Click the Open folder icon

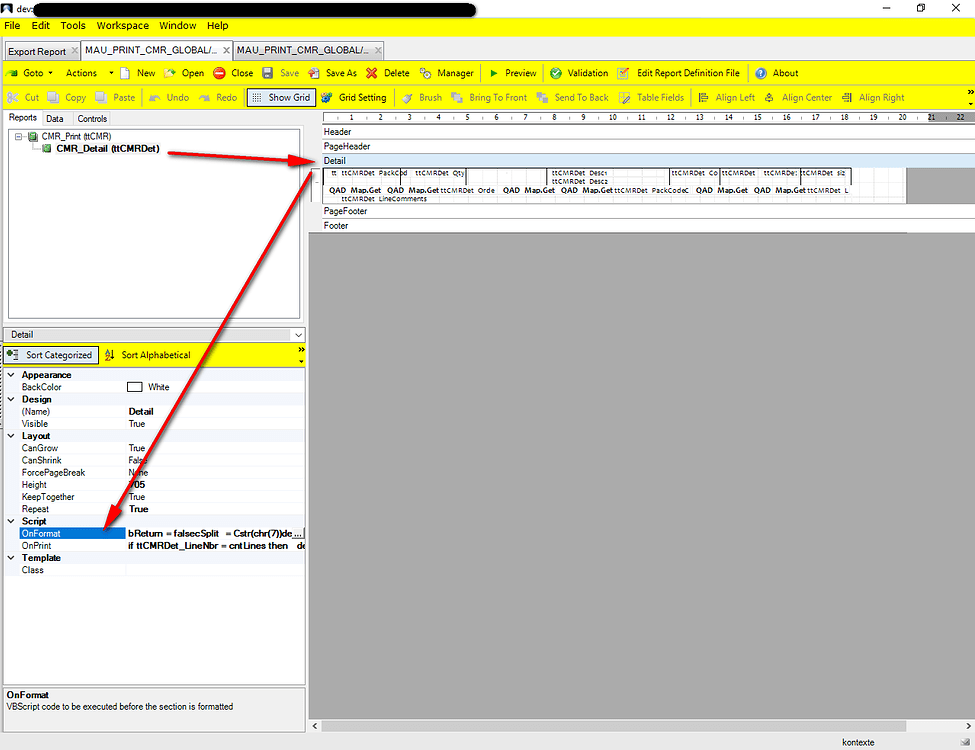point(170,73)
